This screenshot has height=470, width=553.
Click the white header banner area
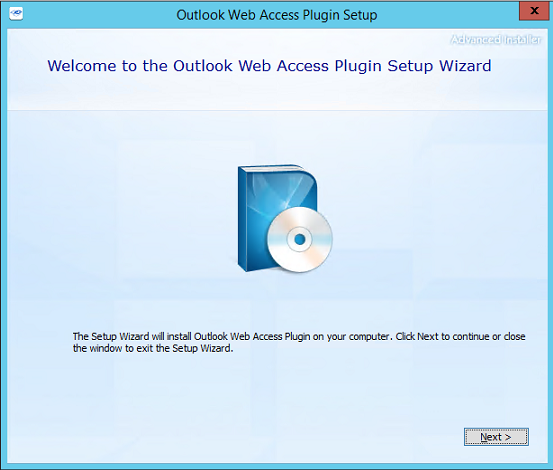[277, 70]
